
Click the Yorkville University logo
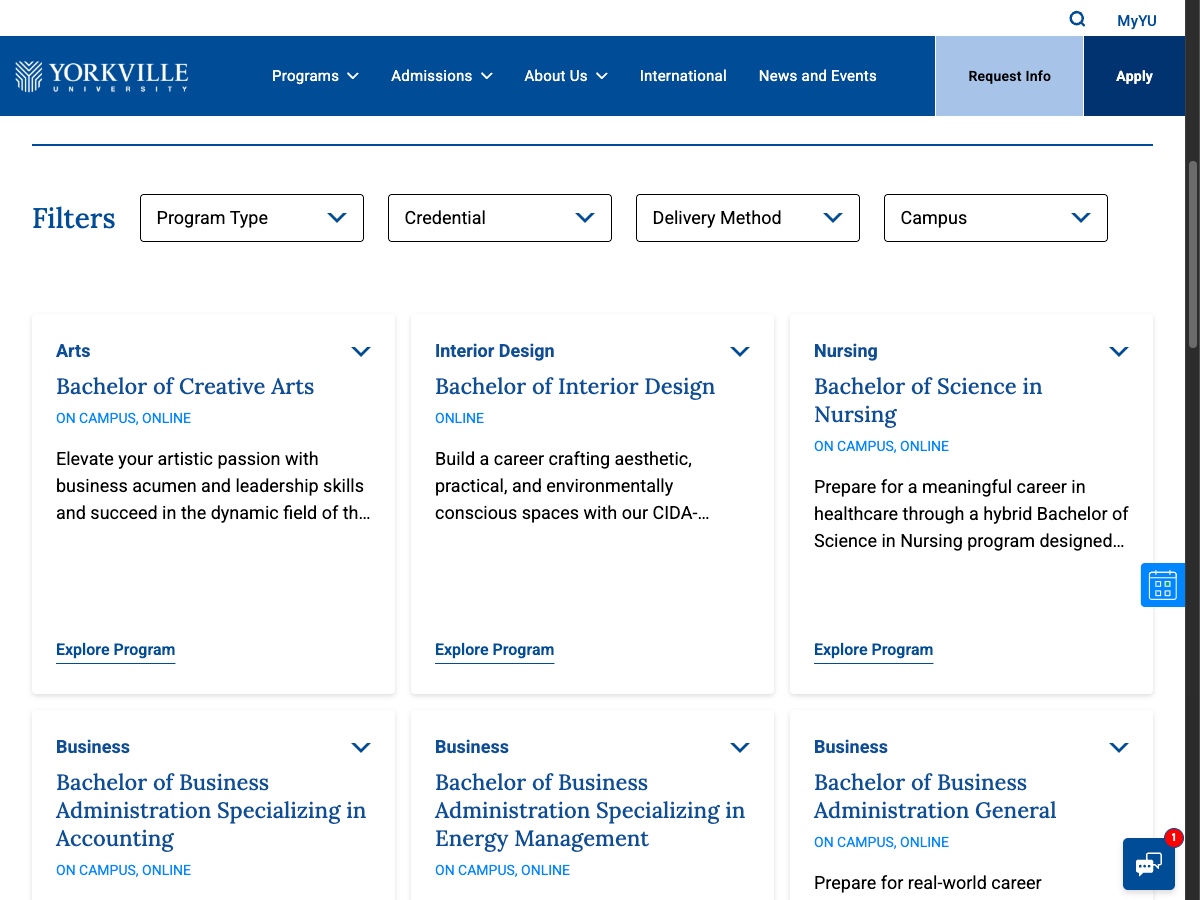coord(101,76)
